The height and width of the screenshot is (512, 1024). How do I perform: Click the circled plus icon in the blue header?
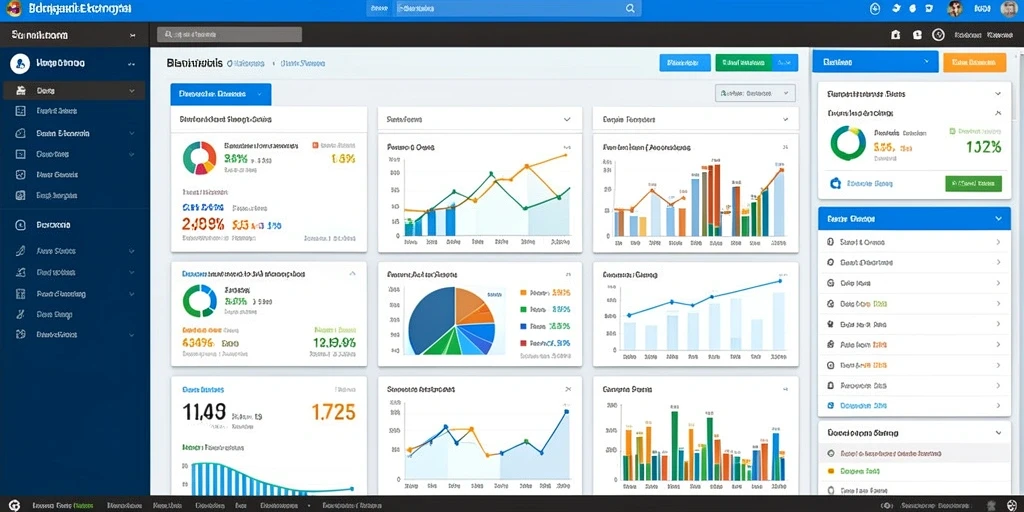coord(876,9)
